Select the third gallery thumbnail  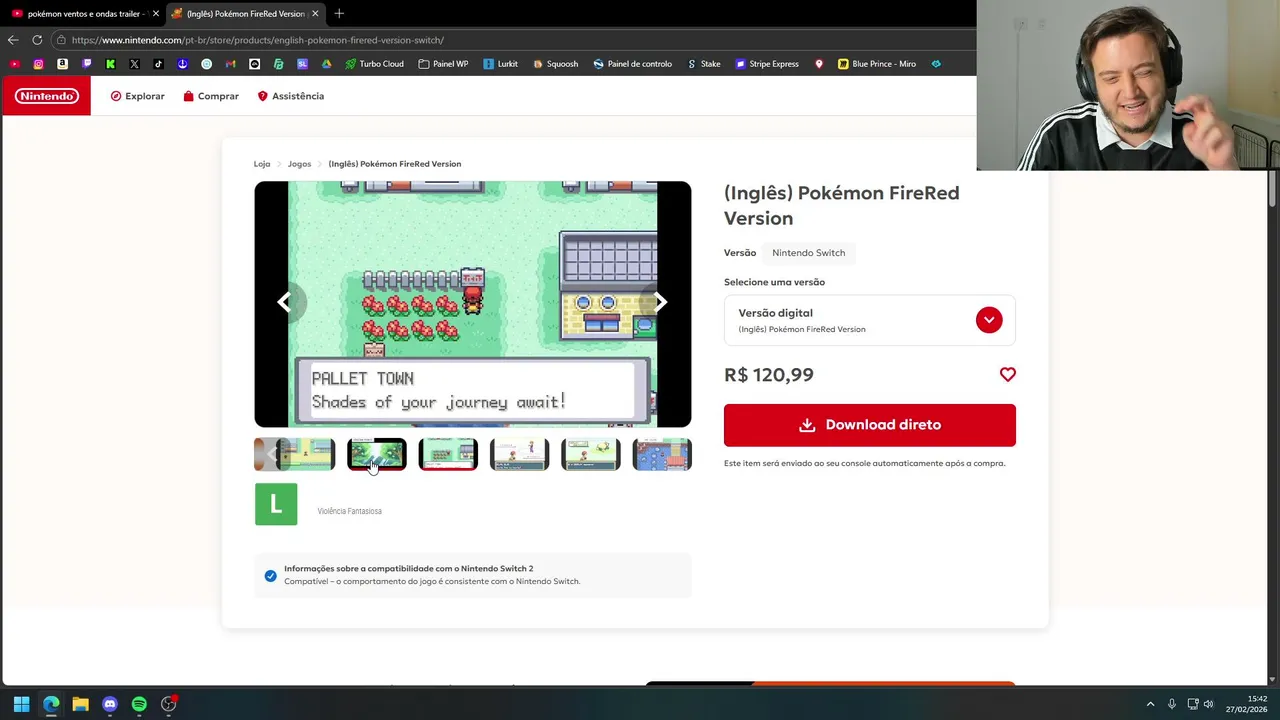click(448, 455)
